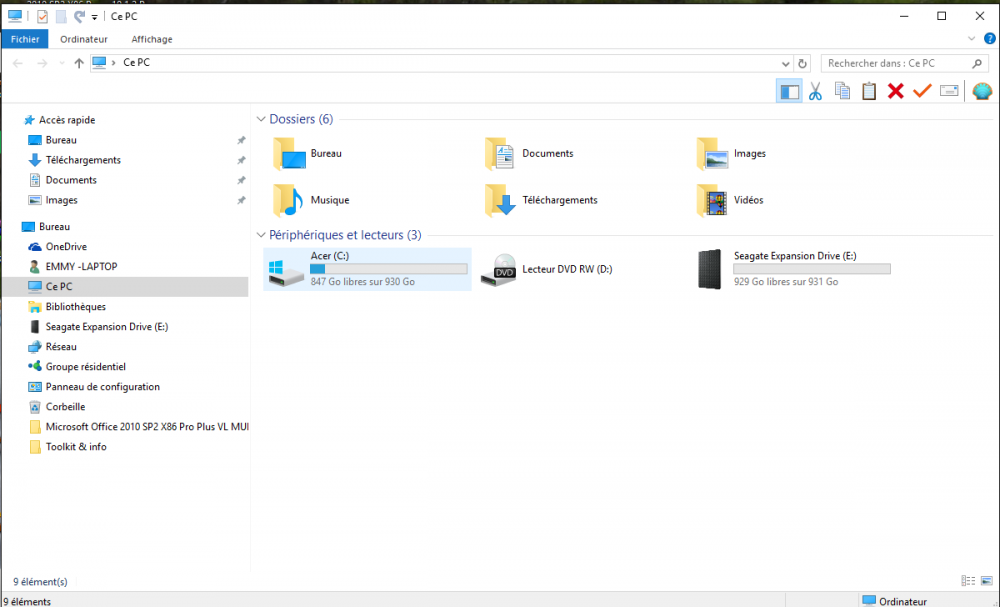Viewport: 1000px width, 607px height.
Task: Open Seagate Expansion Drive (E:) in navigation pane
Action: point(107,326)
